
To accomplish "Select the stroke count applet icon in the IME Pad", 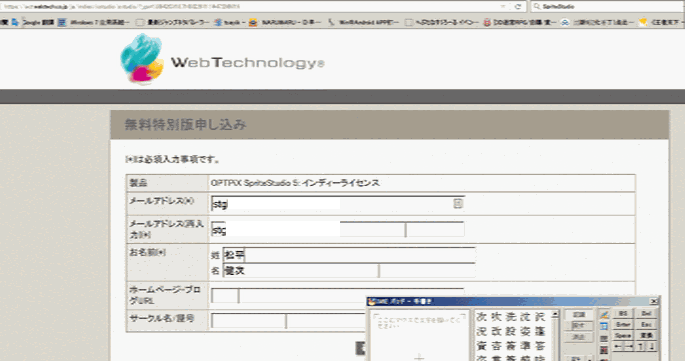I will point(604,350).
